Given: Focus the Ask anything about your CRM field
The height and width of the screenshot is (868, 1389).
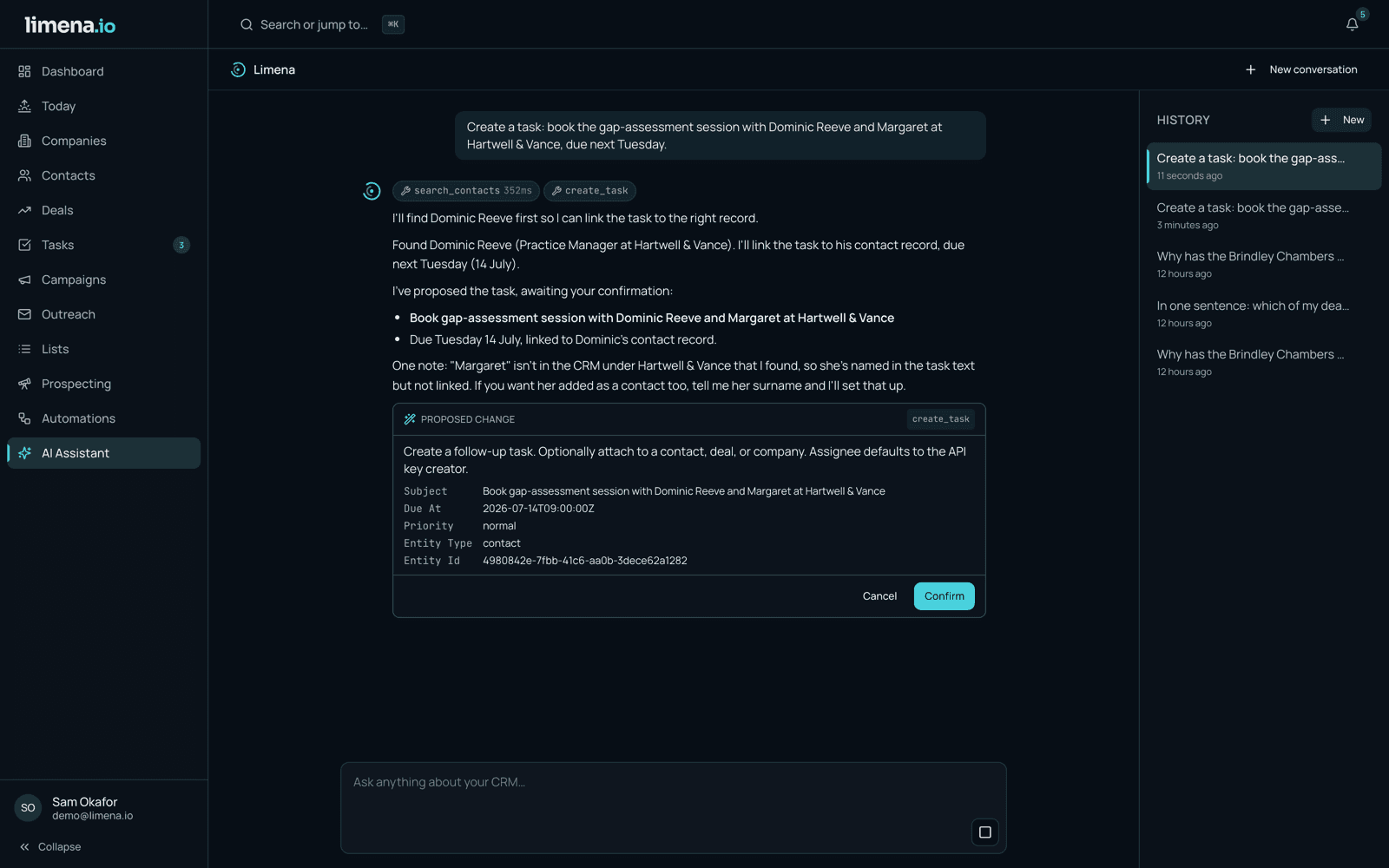Looking at the screenshot, I should [x=673, y=807].
